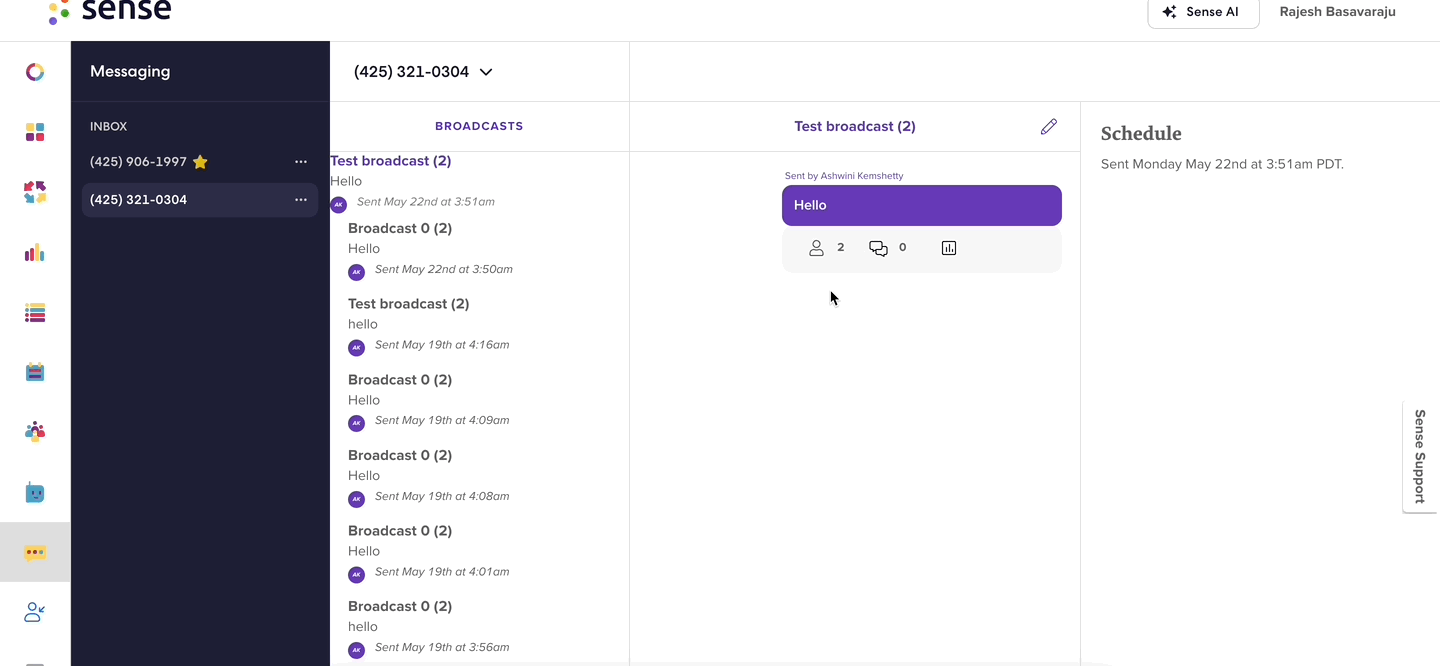
Task: Select the (425) 321-0304 inbox
Action: 200,200
